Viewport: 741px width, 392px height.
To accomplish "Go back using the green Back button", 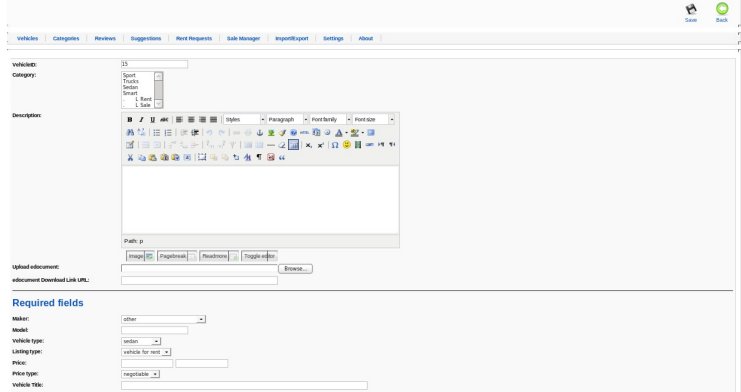I will coord(722,13).
